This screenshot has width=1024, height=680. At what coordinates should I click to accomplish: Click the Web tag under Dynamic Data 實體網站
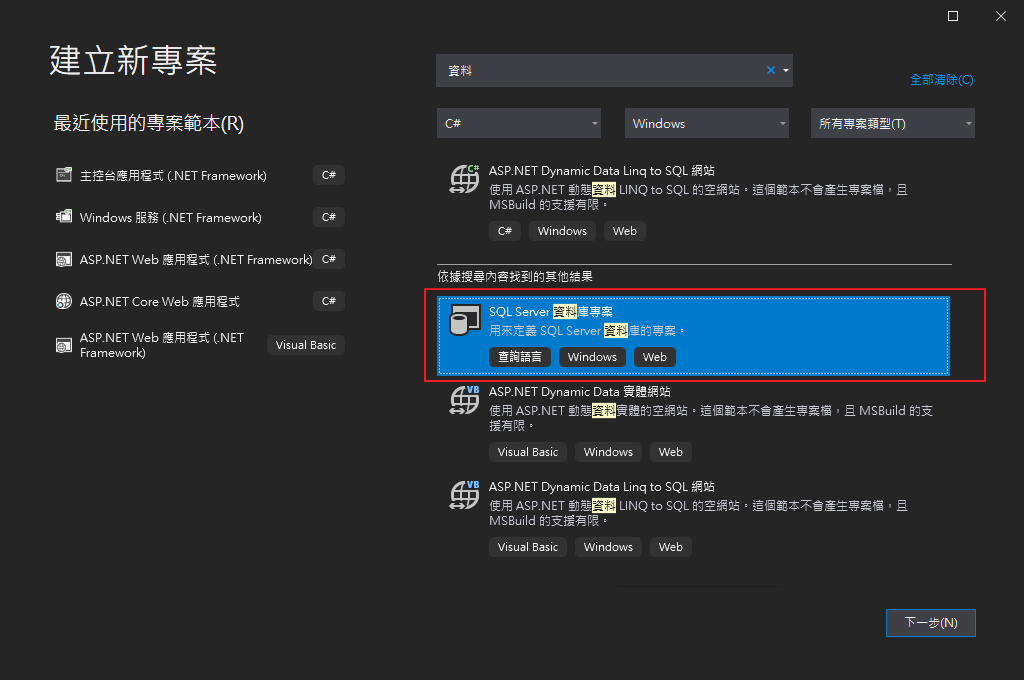point(671,452)
